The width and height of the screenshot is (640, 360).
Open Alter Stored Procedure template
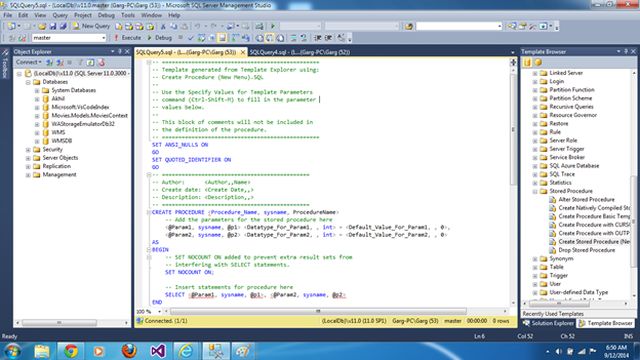coord(586,200)
